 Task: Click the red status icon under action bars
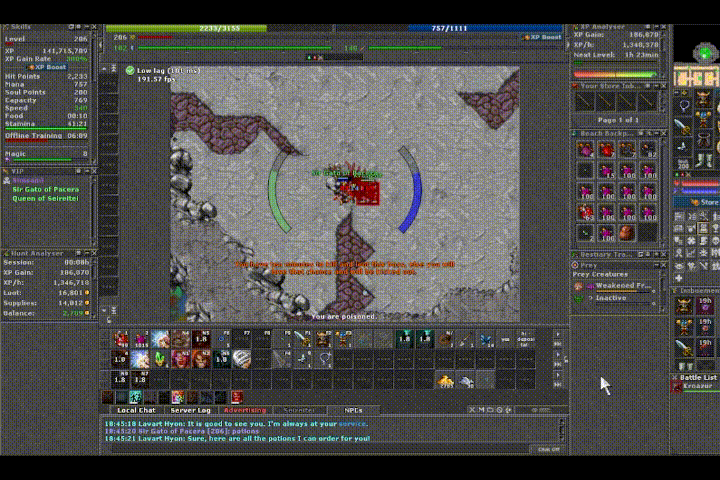pyautogui.click(x=236, y=397)
